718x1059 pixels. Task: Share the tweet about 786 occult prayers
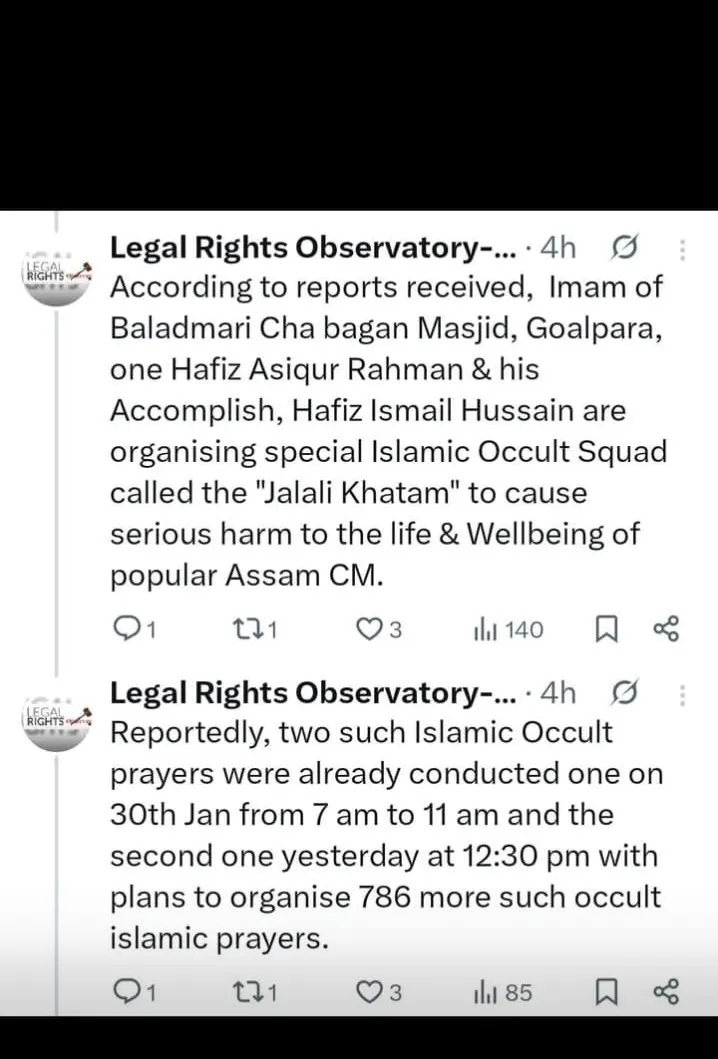[666, 992]
